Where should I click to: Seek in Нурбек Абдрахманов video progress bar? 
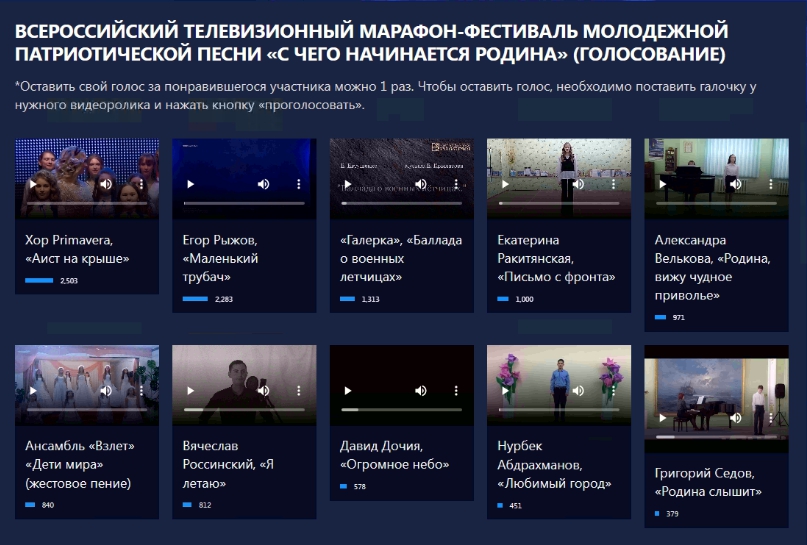559,410
